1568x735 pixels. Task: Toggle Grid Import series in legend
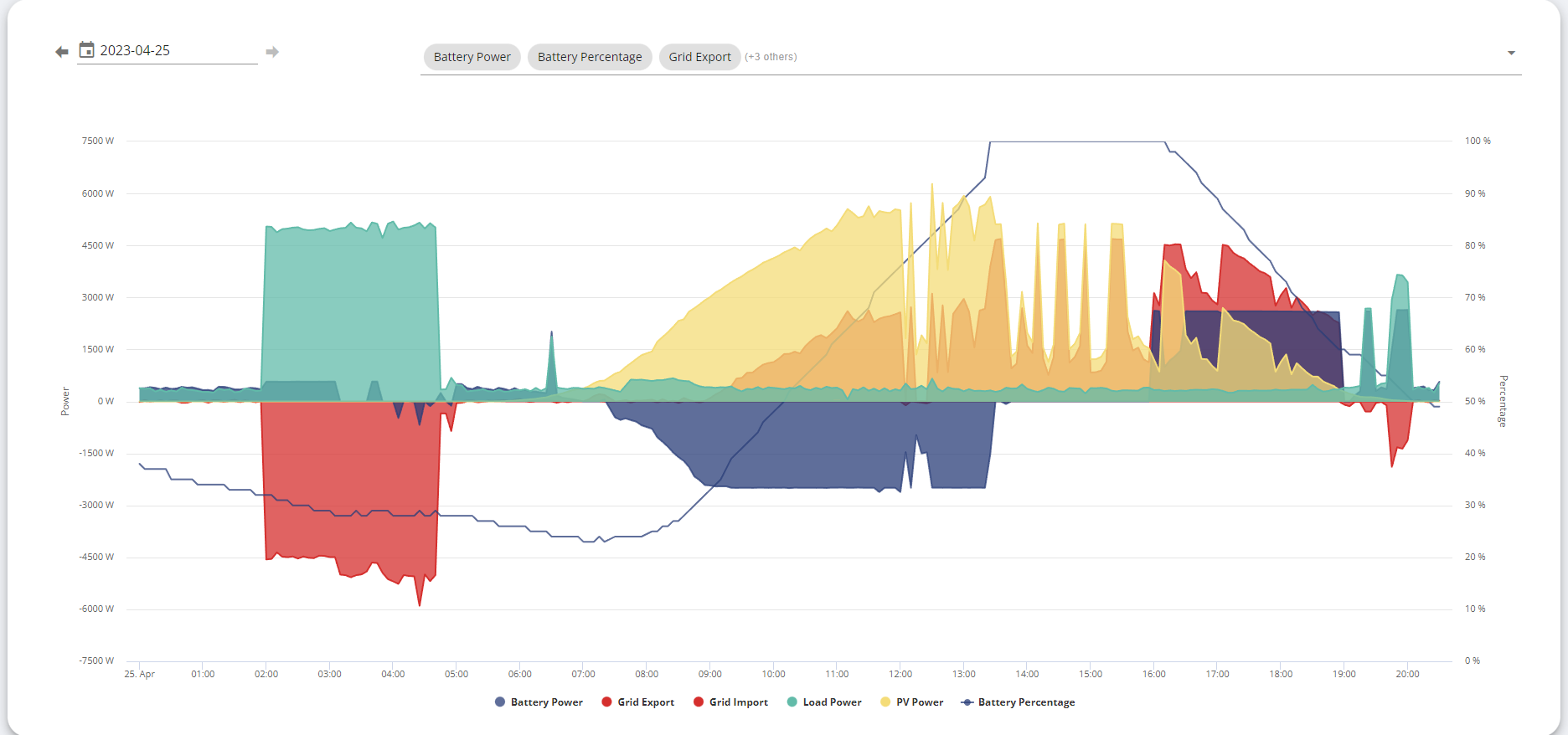coord(730,702)
